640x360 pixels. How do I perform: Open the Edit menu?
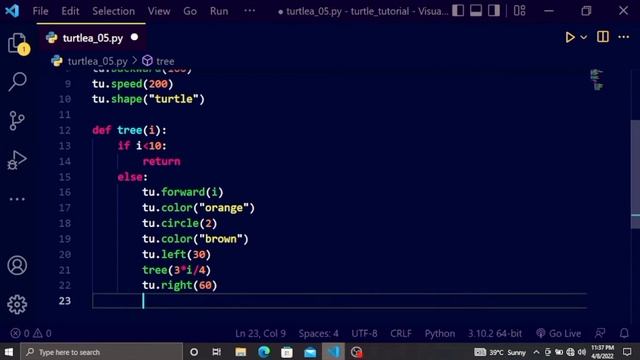point(70,11)
